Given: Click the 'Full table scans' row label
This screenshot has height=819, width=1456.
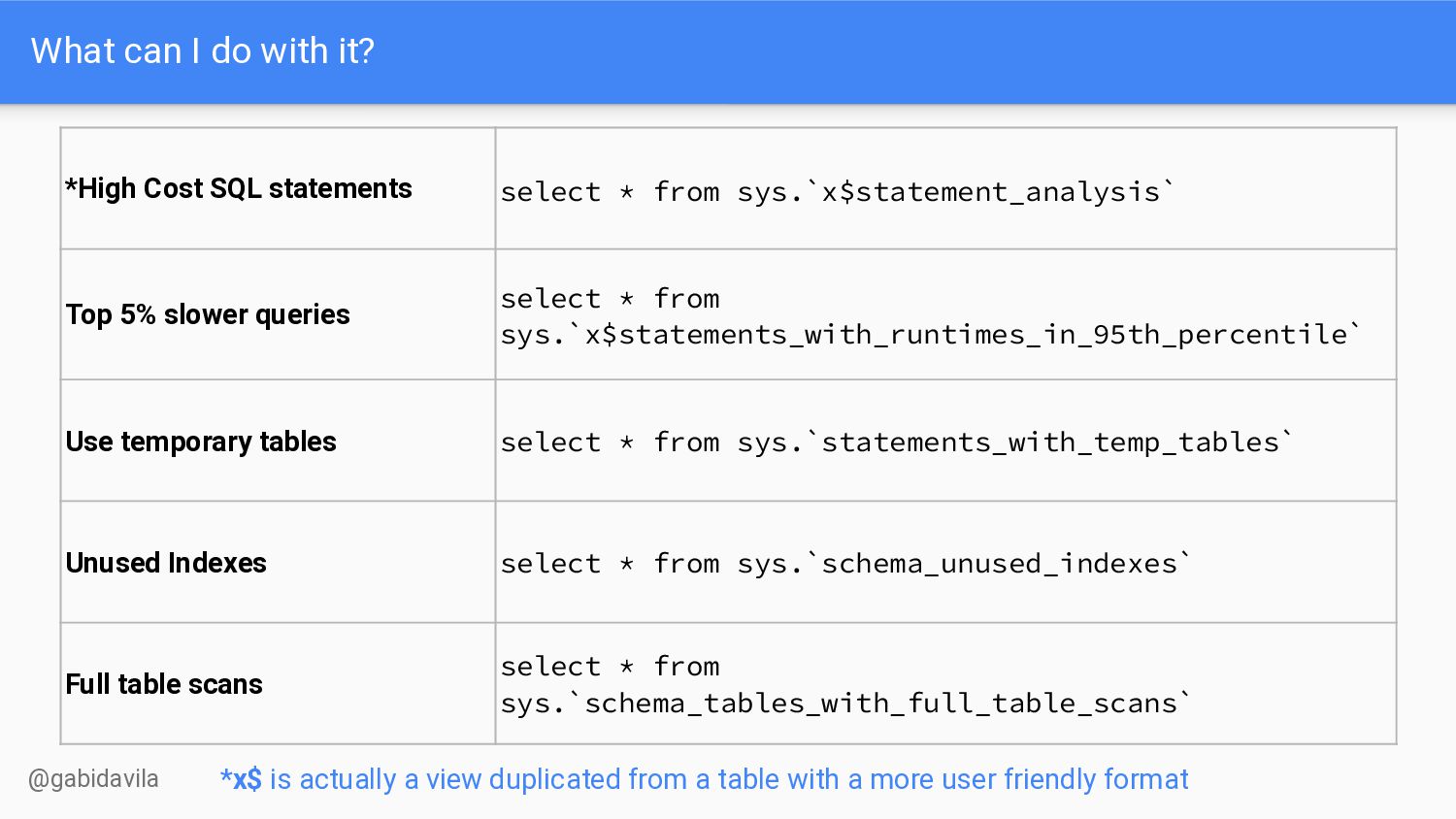Looking at the screenshot, I should pyautogui.click(x=164, y=684).
